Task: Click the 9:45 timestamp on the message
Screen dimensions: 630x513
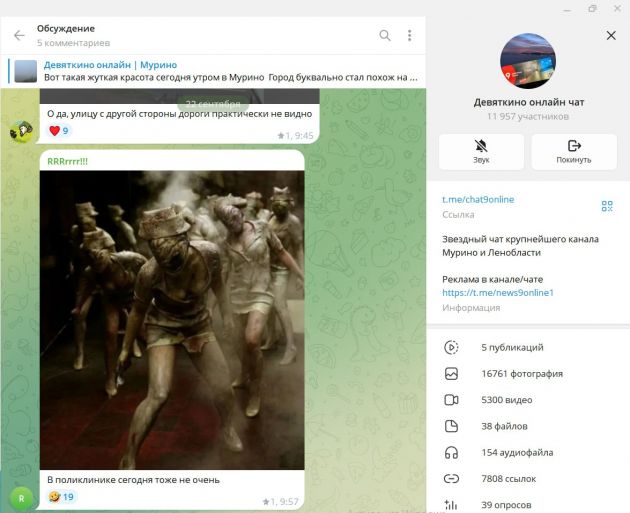Action: click(304, 136)
